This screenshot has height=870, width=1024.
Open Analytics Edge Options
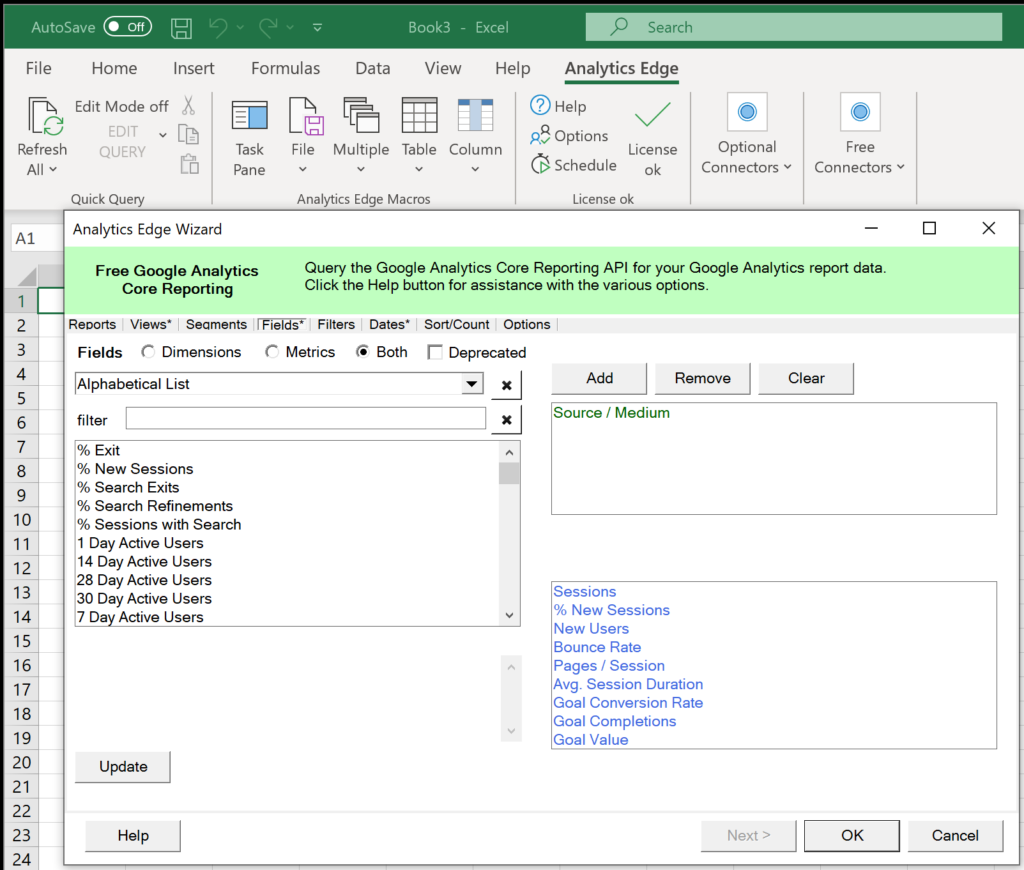(569, 136)
